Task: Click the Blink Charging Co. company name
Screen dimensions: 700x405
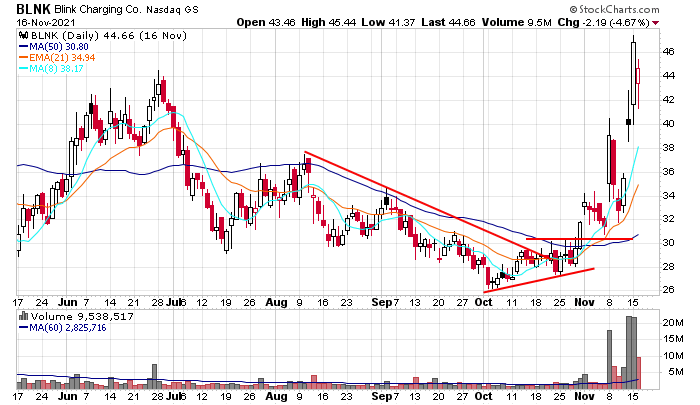Action: point(97,9)
